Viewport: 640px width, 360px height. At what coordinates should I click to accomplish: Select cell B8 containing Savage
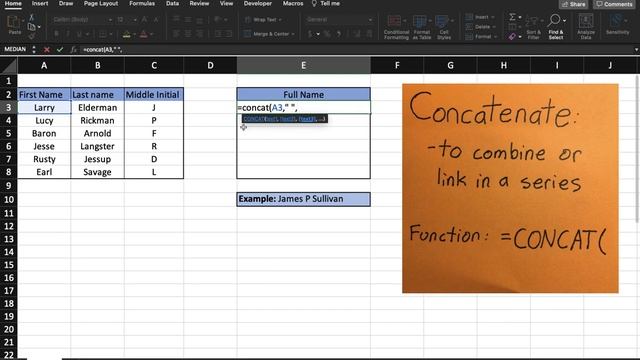point(98,172)
